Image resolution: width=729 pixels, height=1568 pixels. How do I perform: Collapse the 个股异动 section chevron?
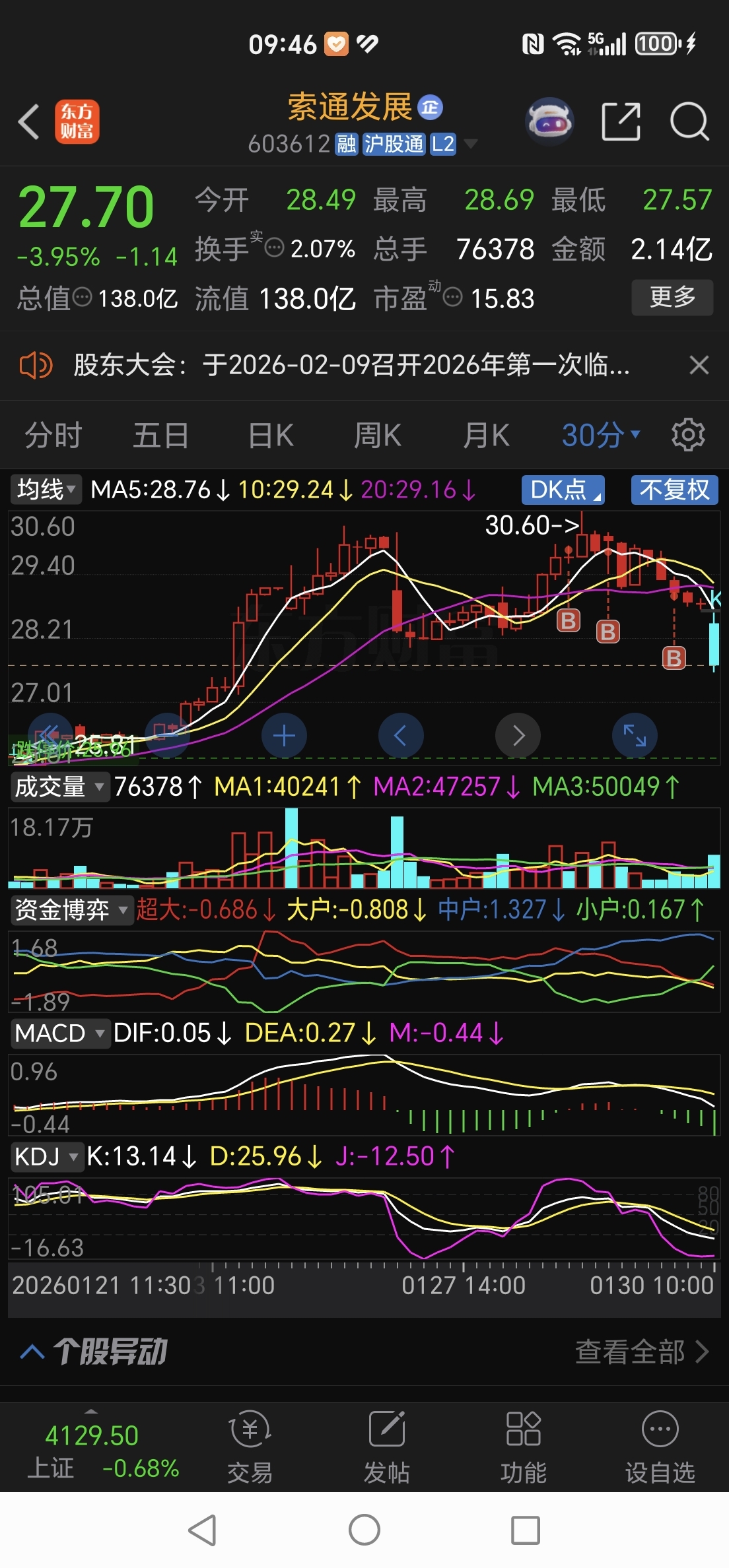(32, 1352)
